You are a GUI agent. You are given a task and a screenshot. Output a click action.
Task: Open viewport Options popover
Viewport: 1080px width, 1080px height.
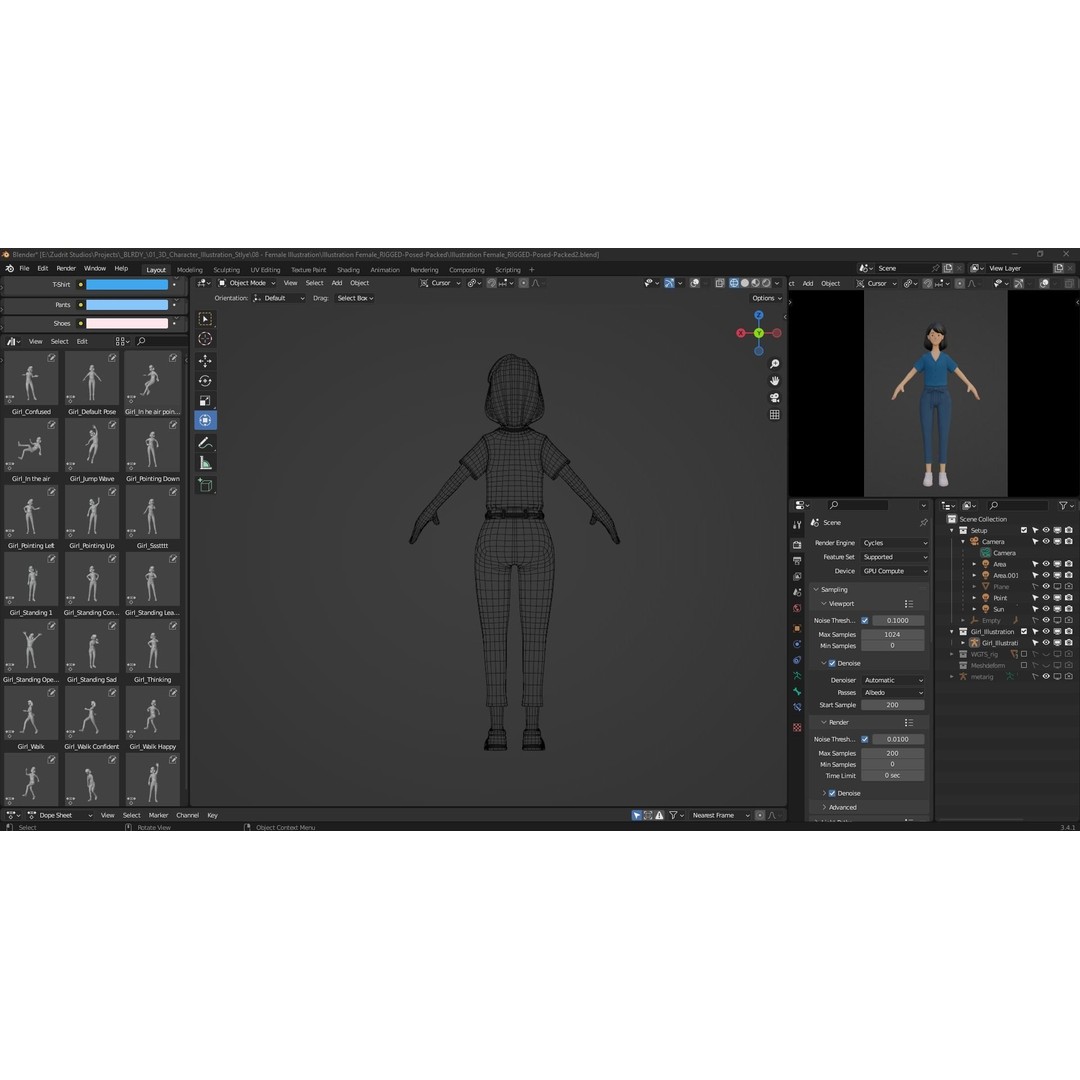click(766, 298)
